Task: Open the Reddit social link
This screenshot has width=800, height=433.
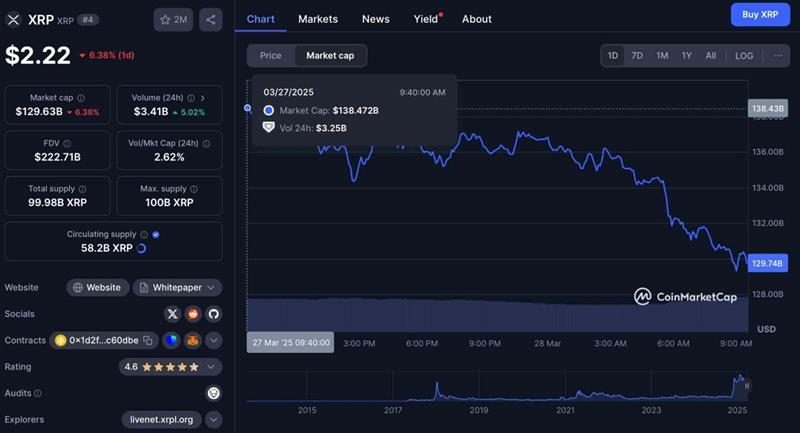Action: pos(193,313)
